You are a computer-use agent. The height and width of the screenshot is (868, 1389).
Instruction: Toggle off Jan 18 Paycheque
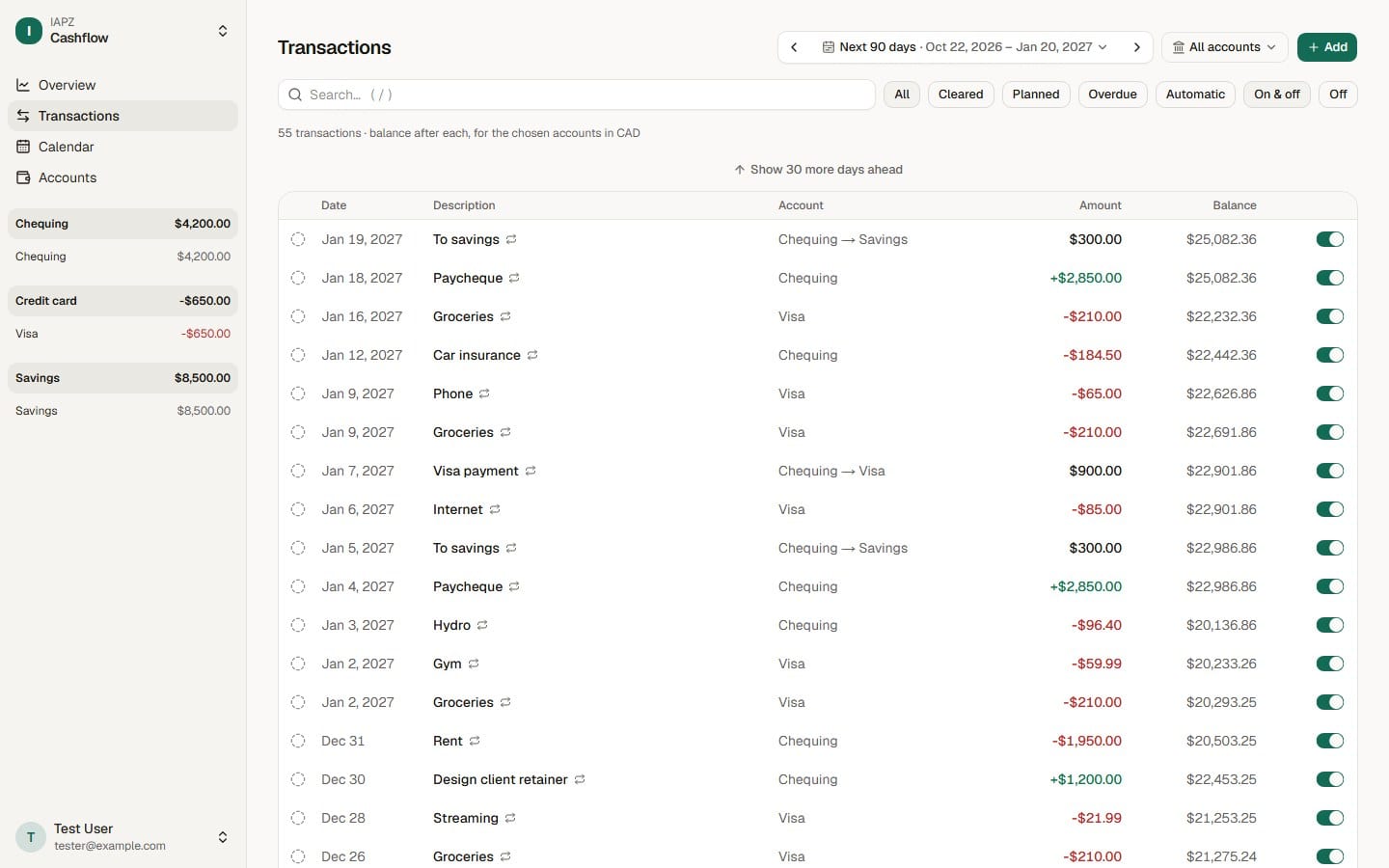point(1330,278)
